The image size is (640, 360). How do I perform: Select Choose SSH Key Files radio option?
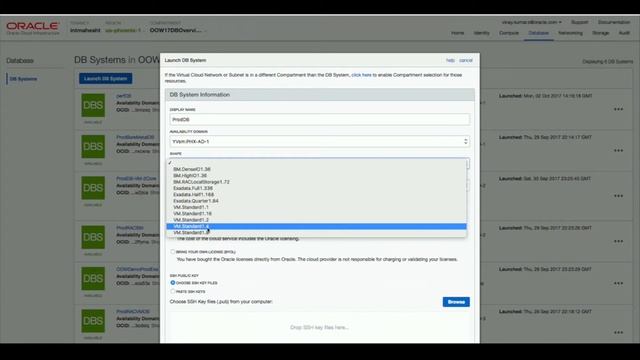tap(173, 282)
